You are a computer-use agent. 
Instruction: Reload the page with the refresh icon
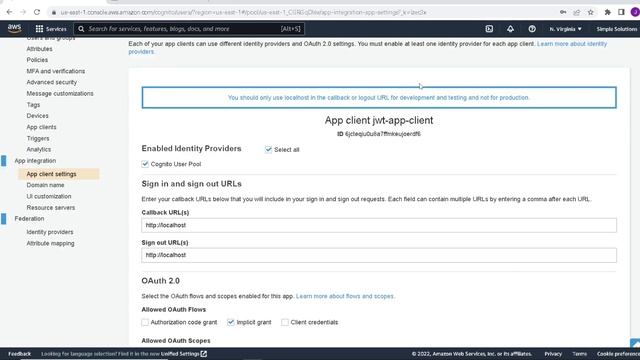click(37, 12)
